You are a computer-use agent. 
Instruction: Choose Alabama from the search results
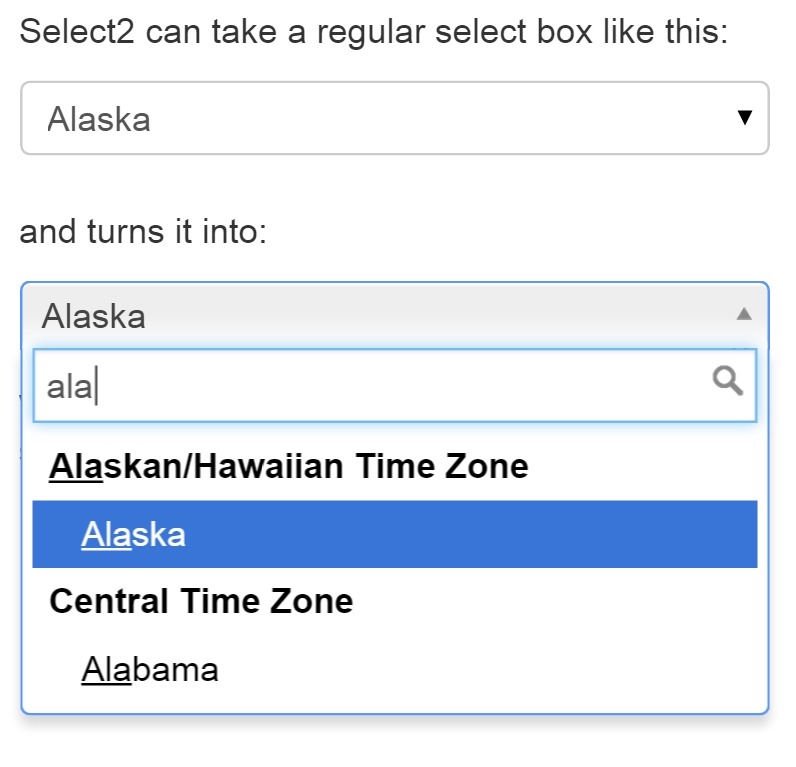150,669
